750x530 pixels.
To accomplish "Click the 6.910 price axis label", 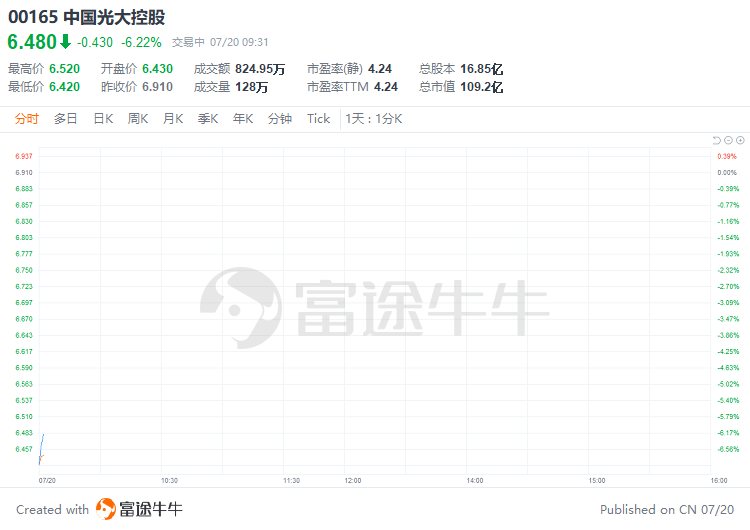I will coord(24,173).
